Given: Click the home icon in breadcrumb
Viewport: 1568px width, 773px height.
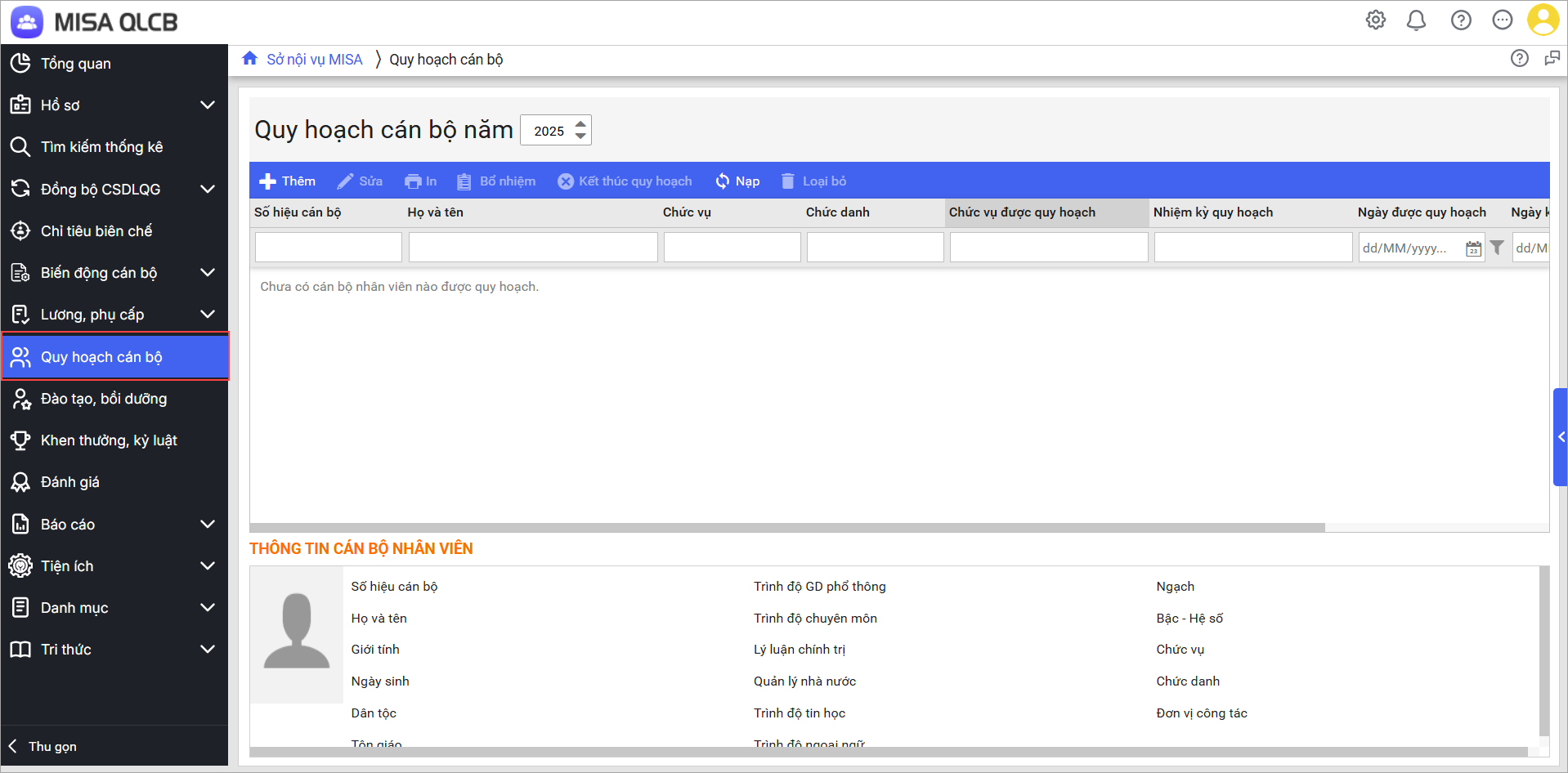Looking at the screenshot, I should [250, 59].
